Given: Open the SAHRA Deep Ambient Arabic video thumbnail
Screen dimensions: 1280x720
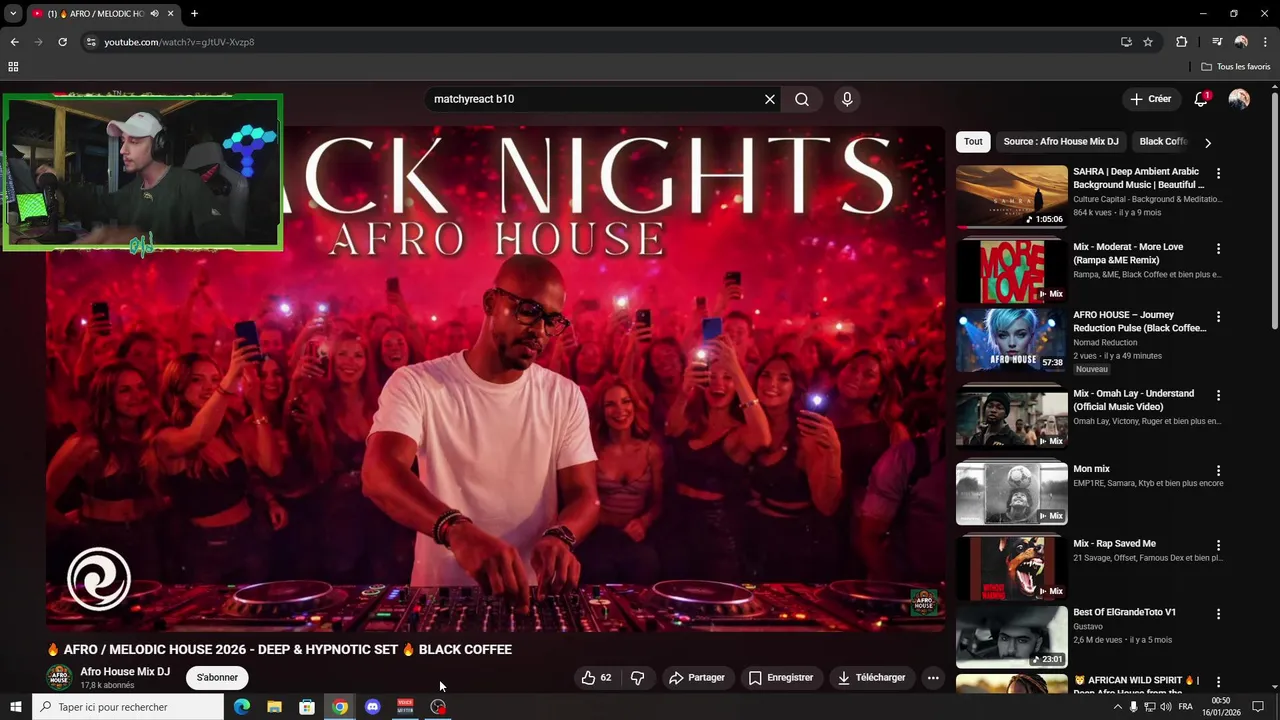Looking at the screenshot, I should point(1012,196).
